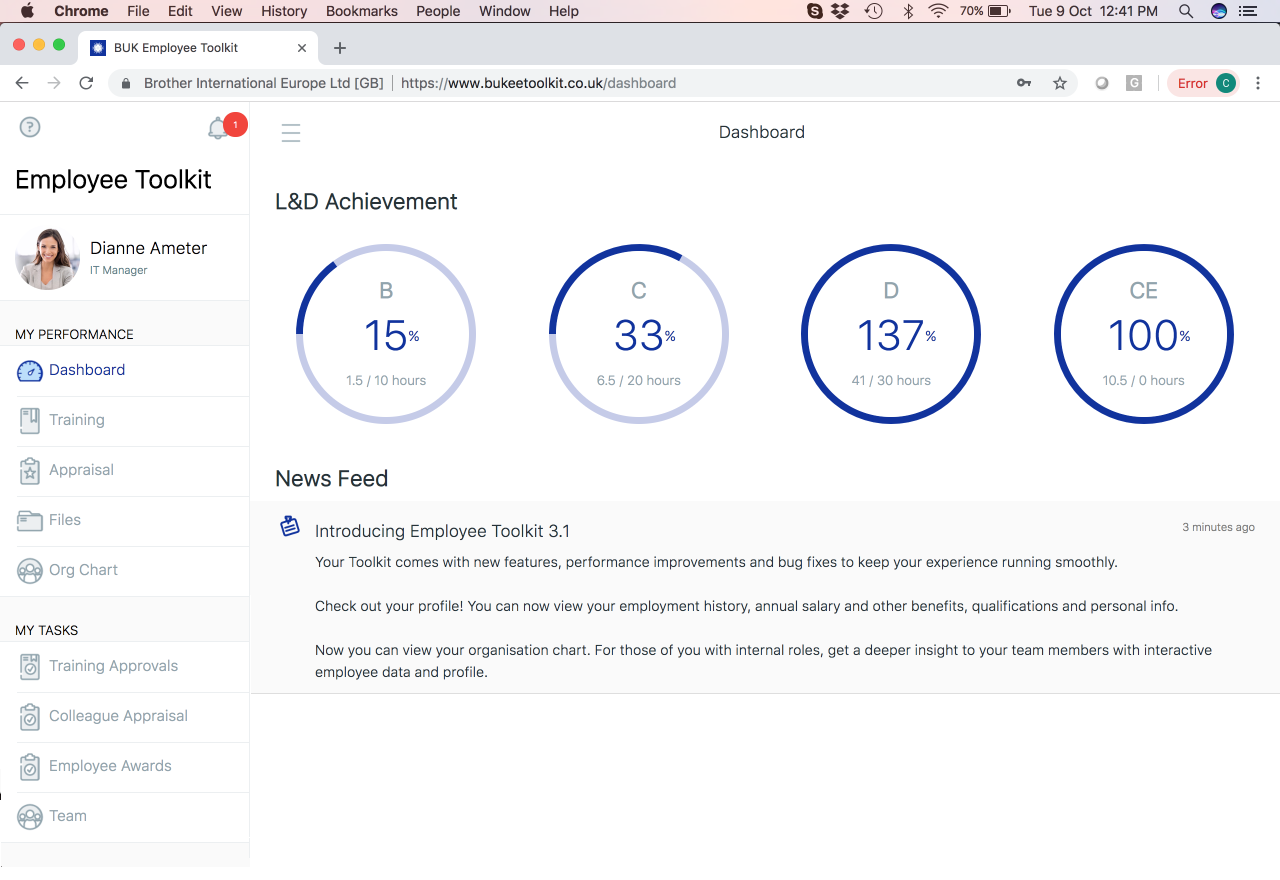Open the Bookmarks menu
The image size is (1280, 880).
pyautogui.click(x=362, y=11)
